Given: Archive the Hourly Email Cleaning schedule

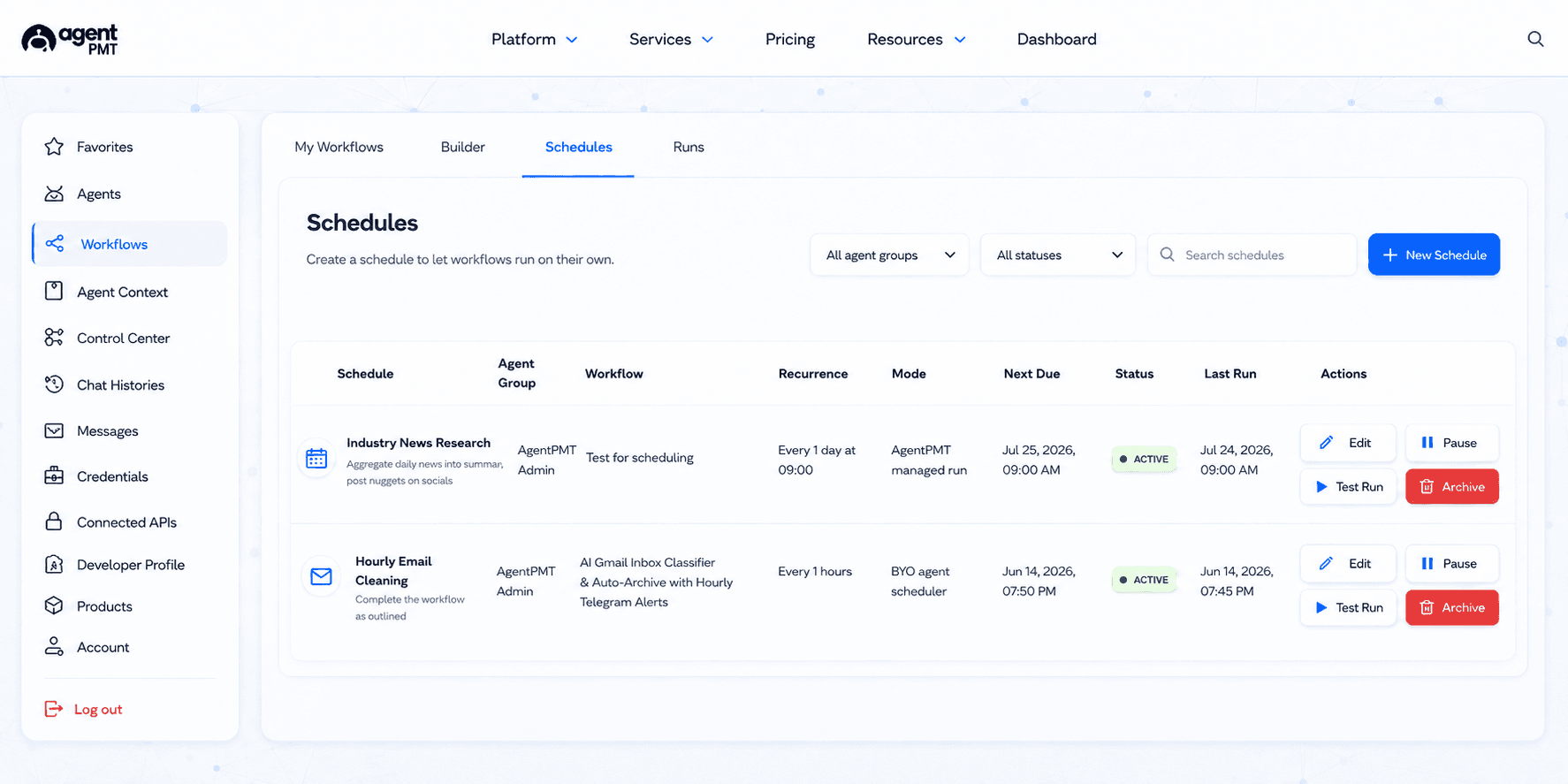Looking at the screenshot, I should [1452, 607].
